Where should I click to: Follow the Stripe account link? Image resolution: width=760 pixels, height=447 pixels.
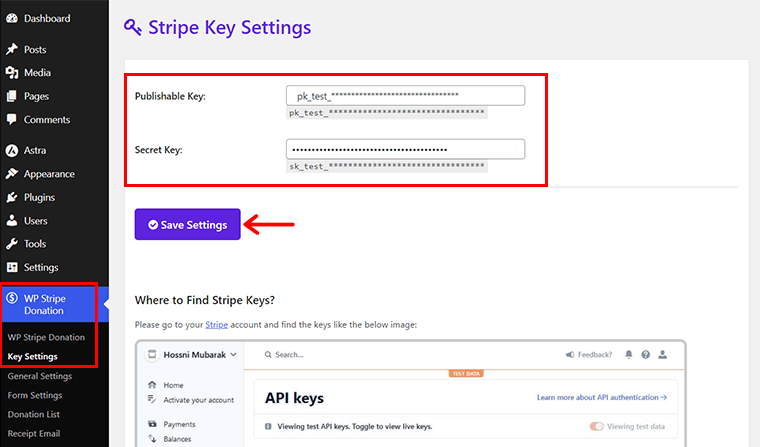tap(217, 324)
